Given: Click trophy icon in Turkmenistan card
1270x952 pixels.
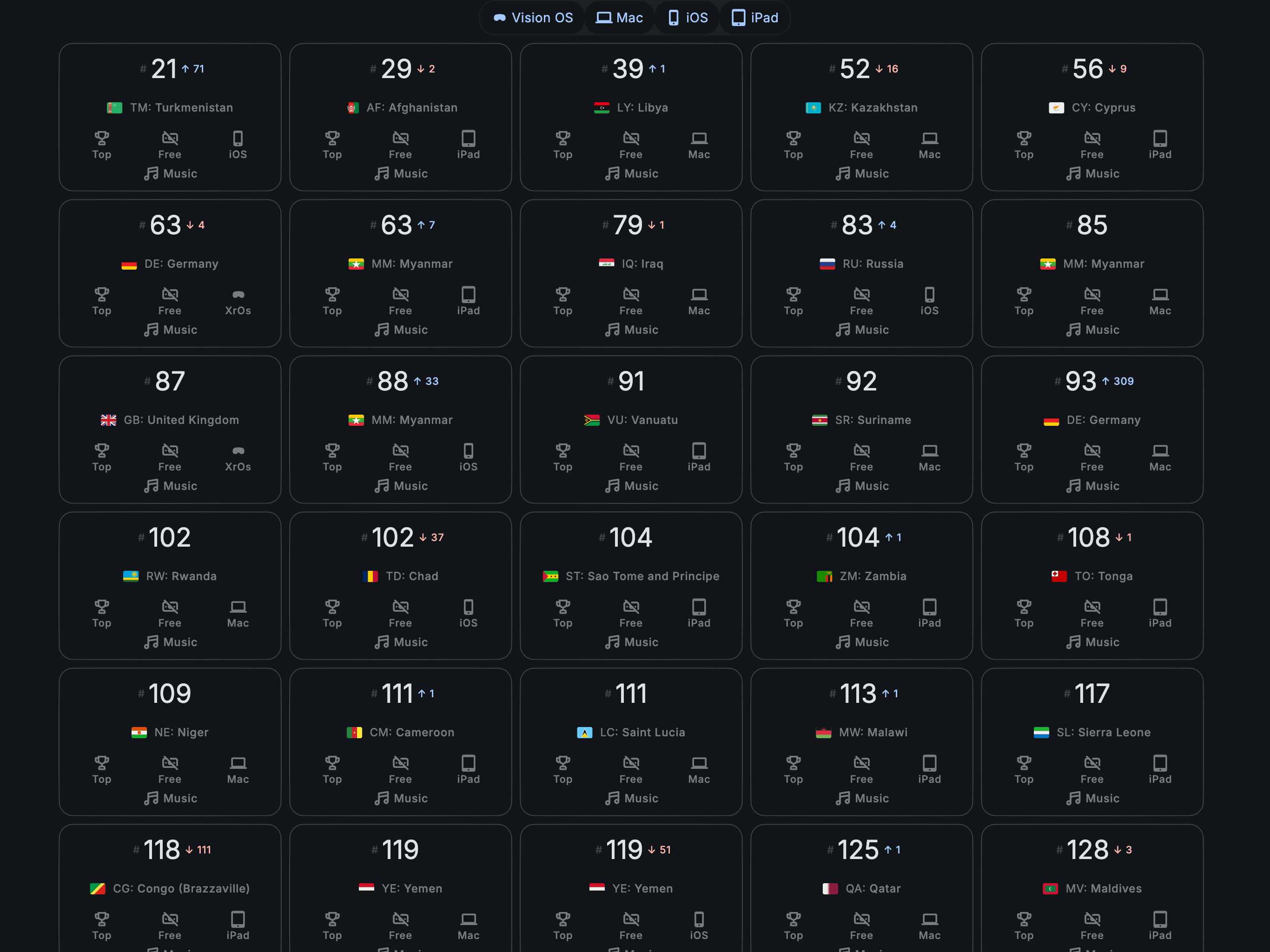Looking at the screenshot, I should 102,139.
